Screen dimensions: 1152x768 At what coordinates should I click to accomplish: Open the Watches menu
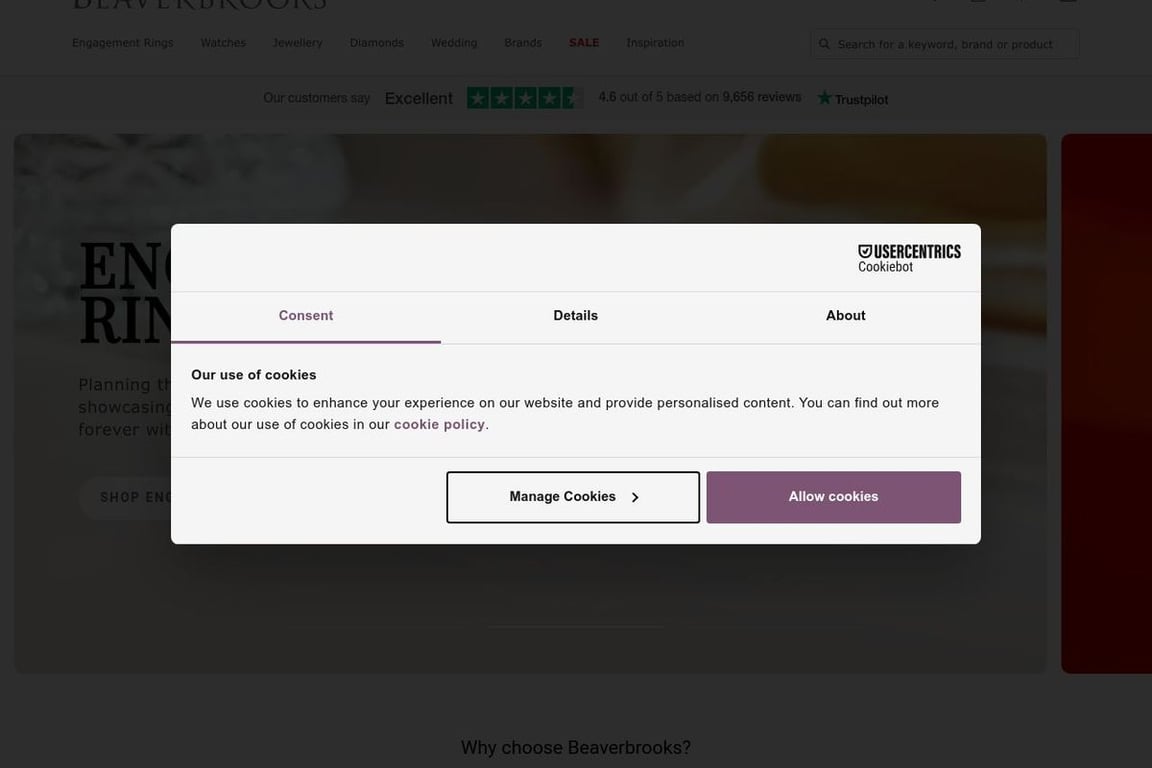point(223,43)
